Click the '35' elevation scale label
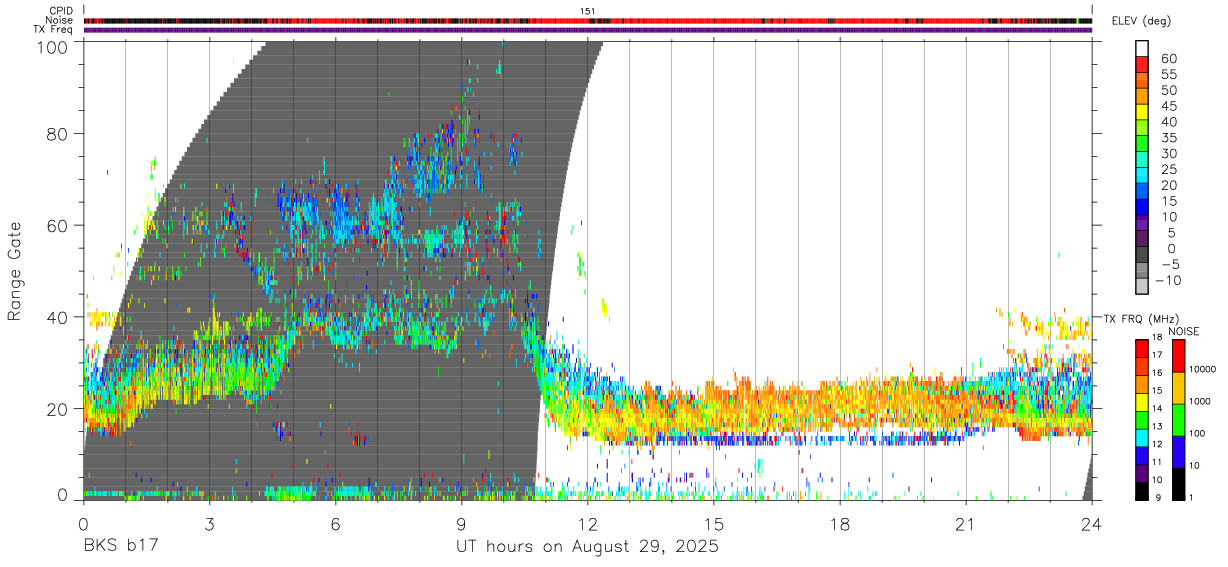Image resolution: width=1228 pixels, height=567 pixels. [1167, 137]
